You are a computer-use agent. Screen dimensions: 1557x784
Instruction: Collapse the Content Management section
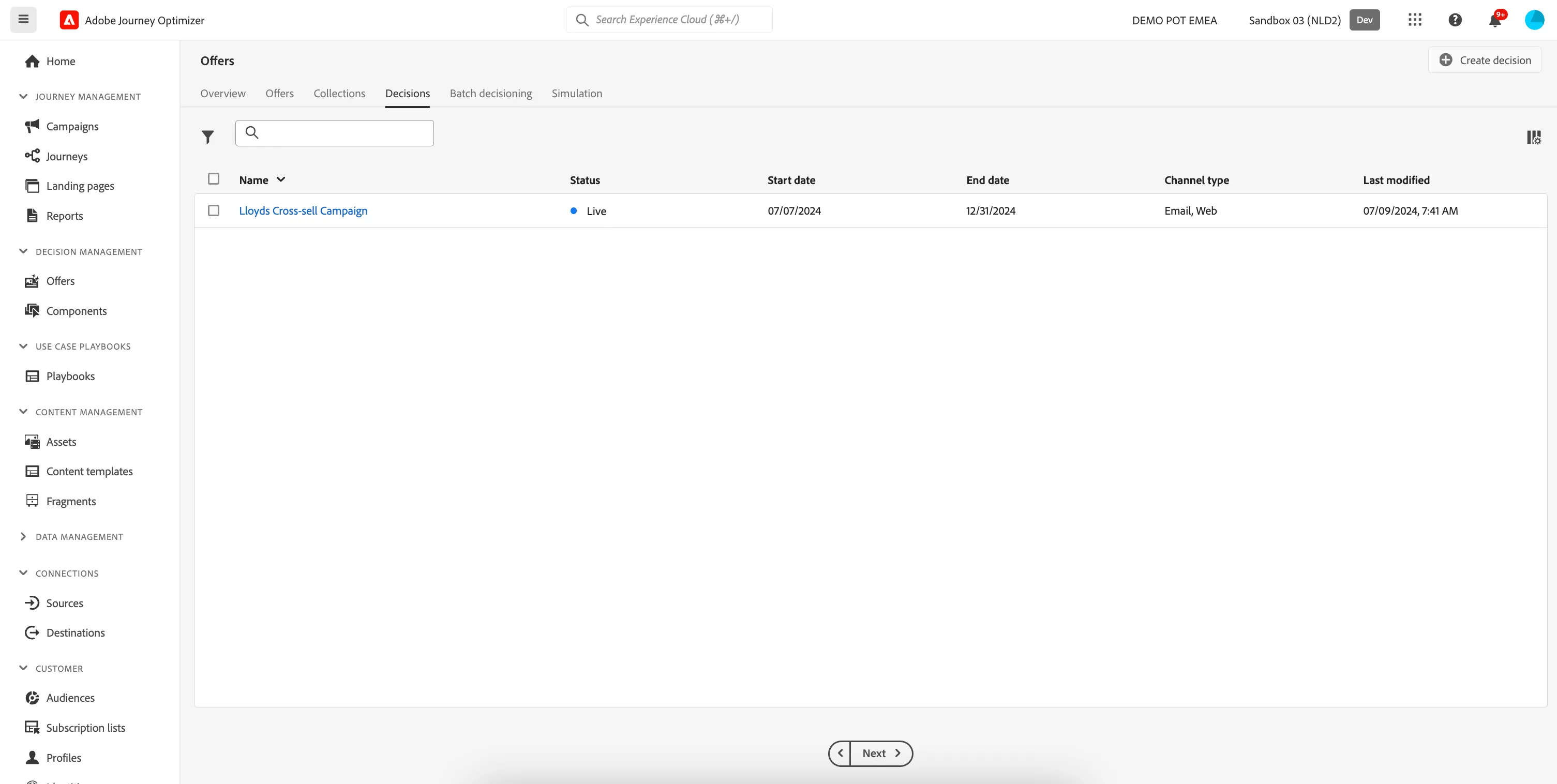point(23,412)
